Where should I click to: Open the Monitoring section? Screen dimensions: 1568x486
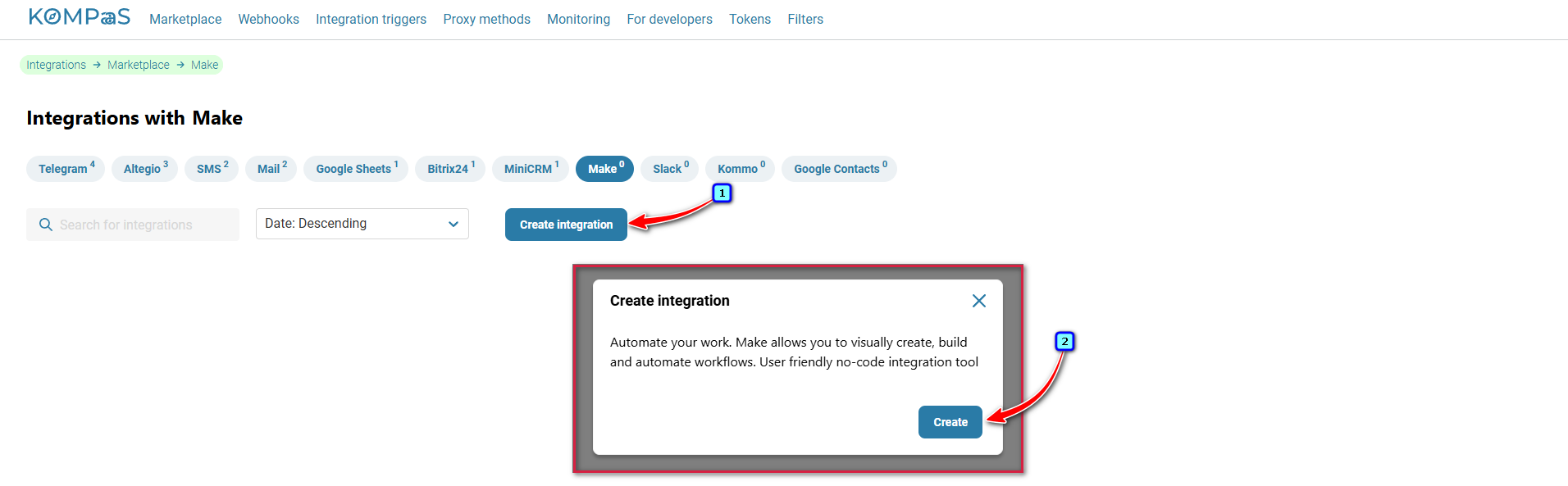coord(578,19)
